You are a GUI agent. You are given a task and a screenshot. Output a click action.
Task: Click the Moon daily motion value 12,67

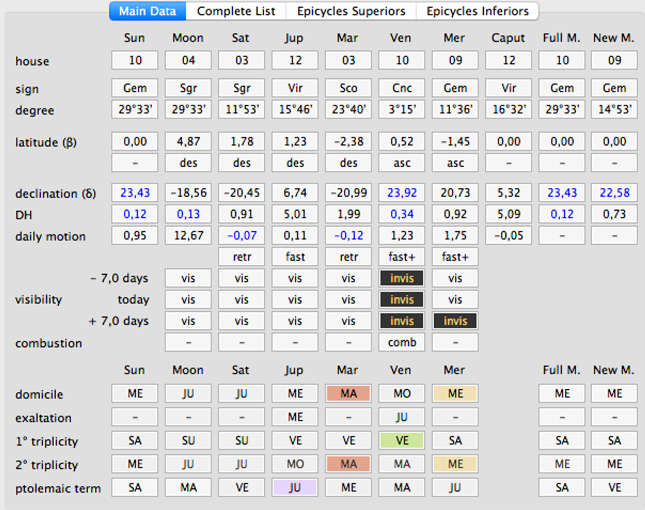point(188,235)
